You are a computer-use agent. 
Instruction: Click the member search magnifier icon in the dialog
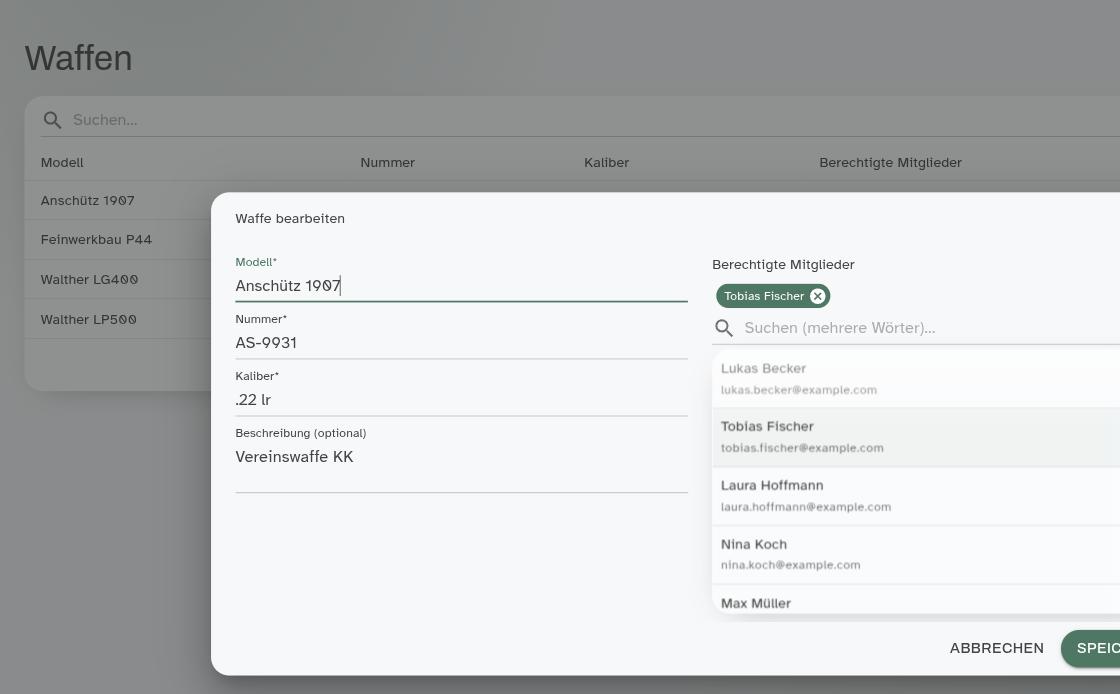tap(724, 328)
